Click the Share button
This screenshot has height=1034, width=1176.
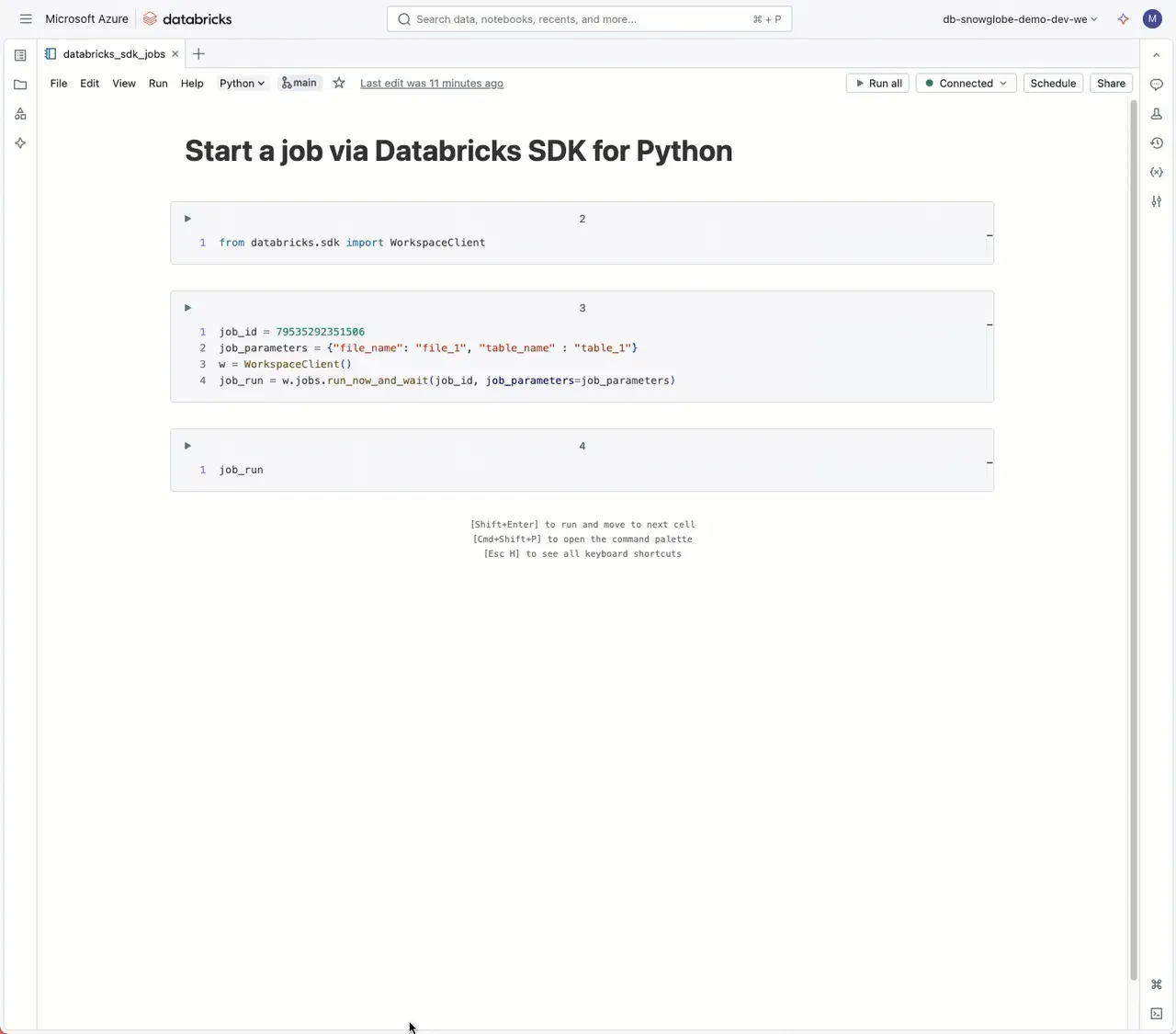pyautogui.click(x=1111, y=83)
